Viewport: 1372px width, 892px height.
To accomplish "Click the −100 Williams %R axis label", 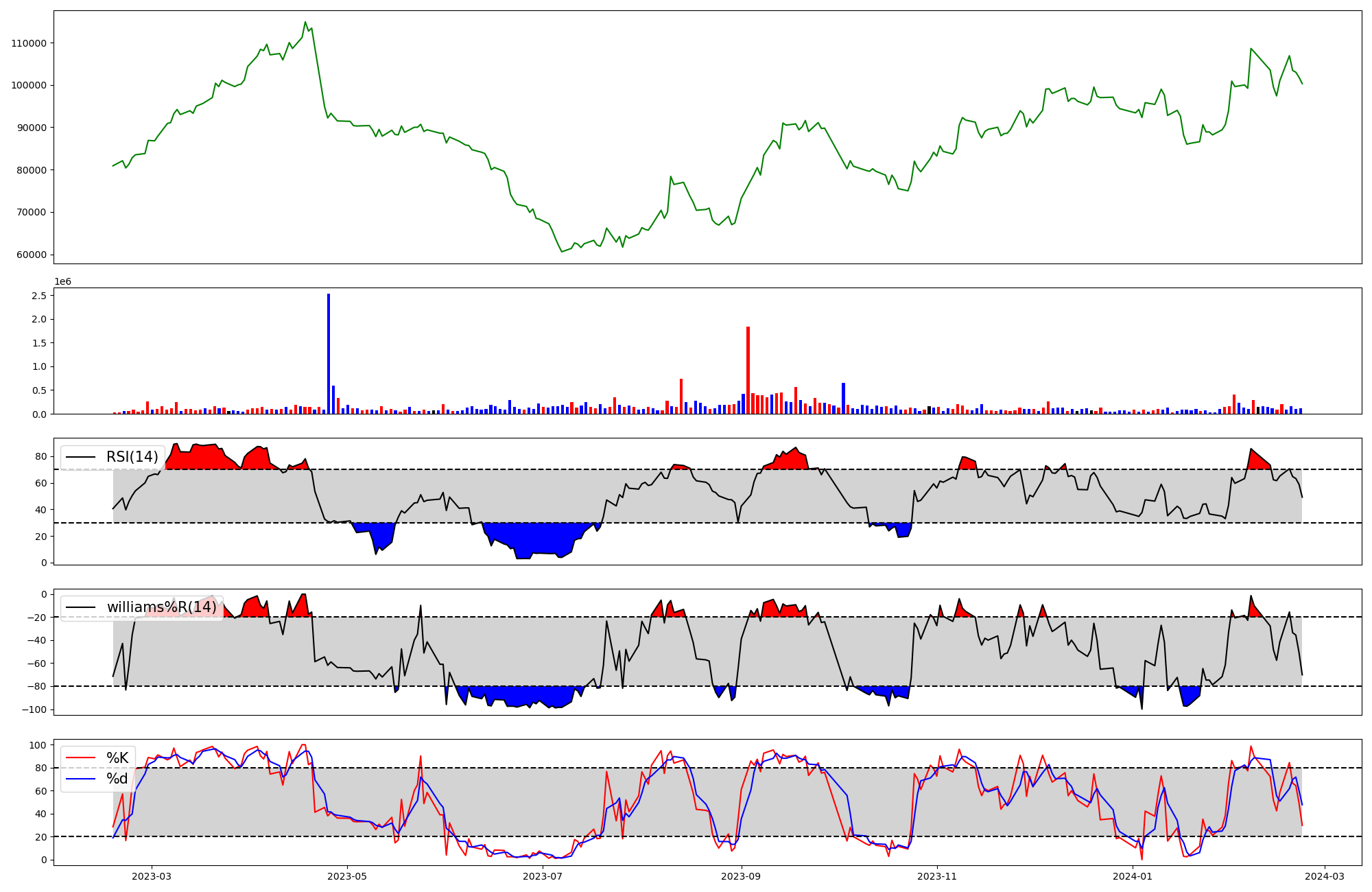I will click(33, 709).
